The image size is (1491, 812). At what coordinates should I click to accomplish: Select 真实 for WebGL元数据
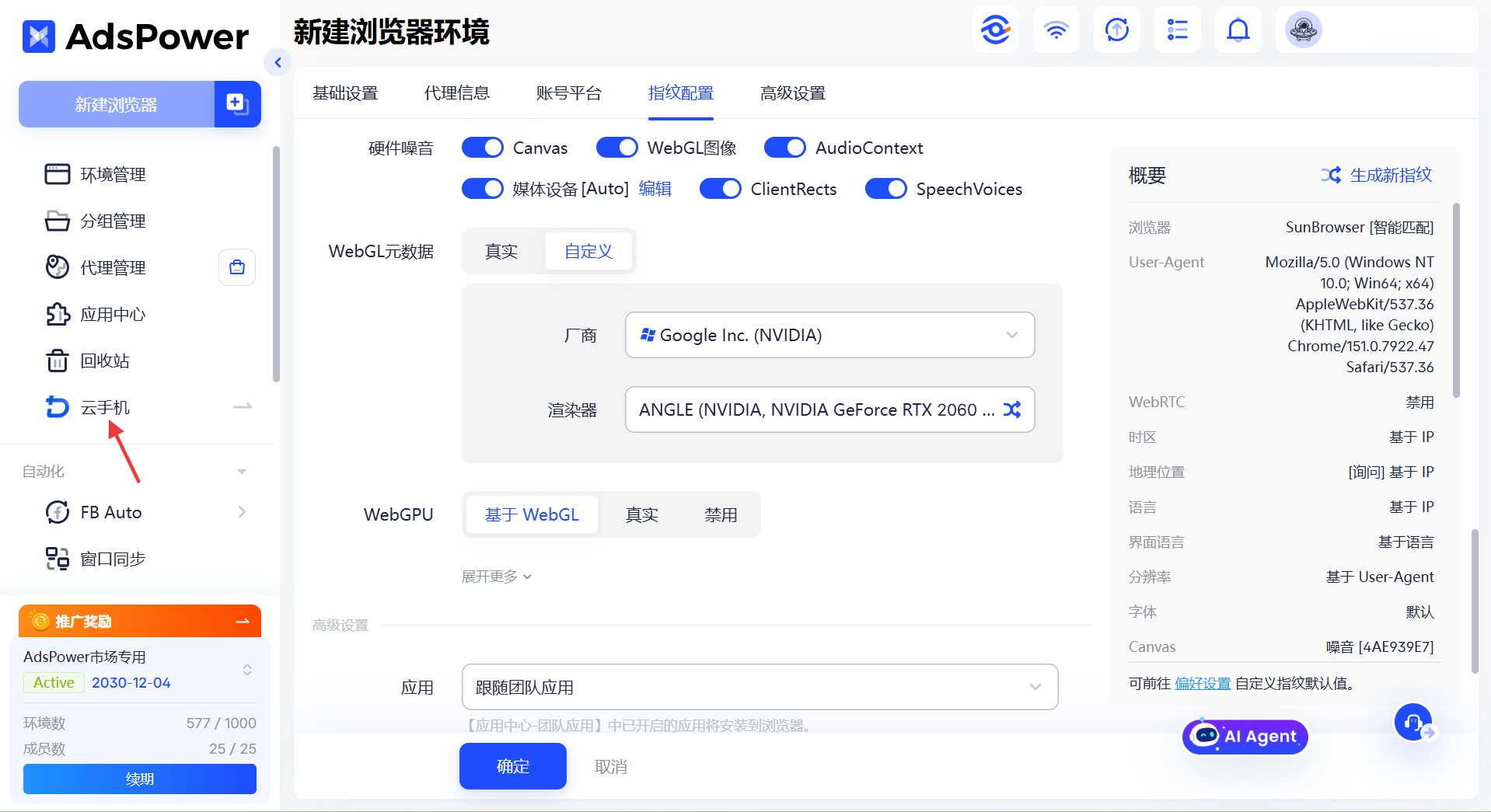501,251
